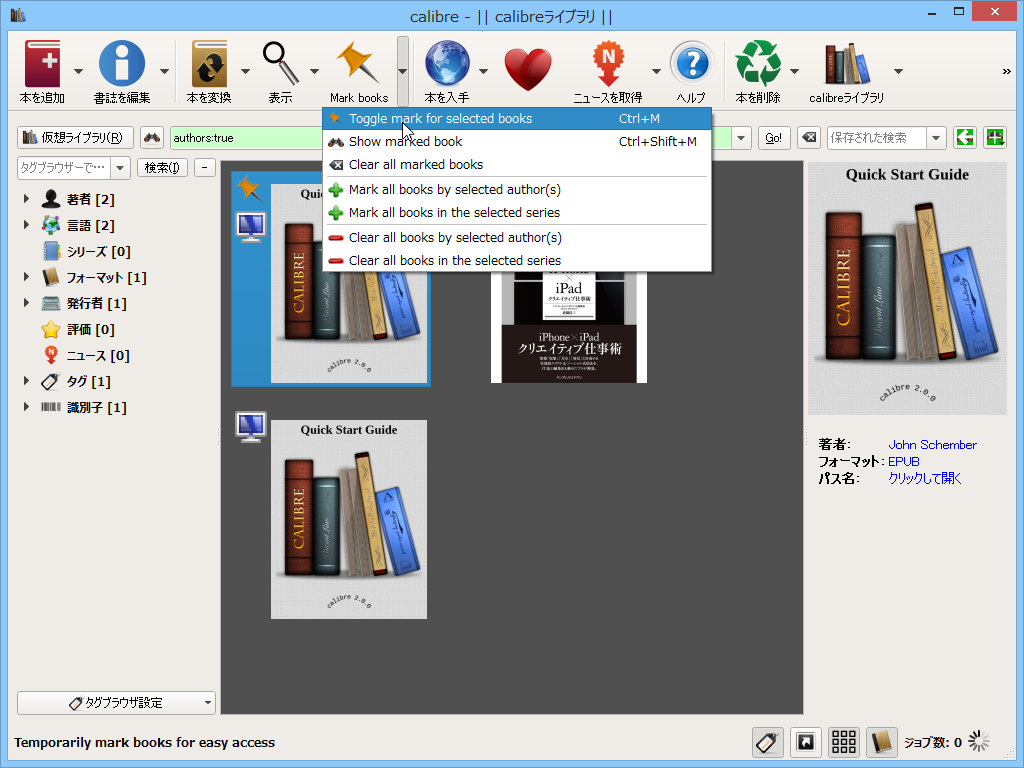This screenshot has width=1024, height=768.
Task: Open dropdown arrow next to Fetch news
Action: tap(656, 71)
